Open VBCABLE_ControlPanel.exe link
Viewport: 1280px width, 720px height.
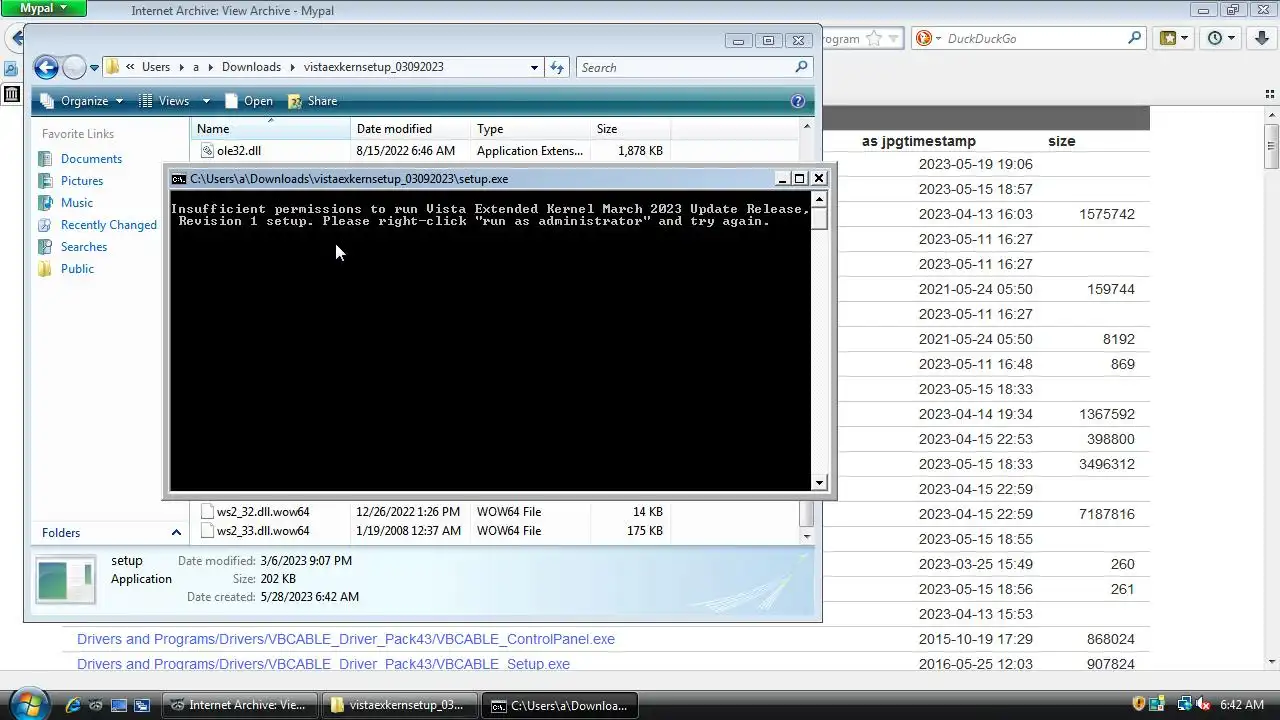pyautogui.click(x=346, y=639)
